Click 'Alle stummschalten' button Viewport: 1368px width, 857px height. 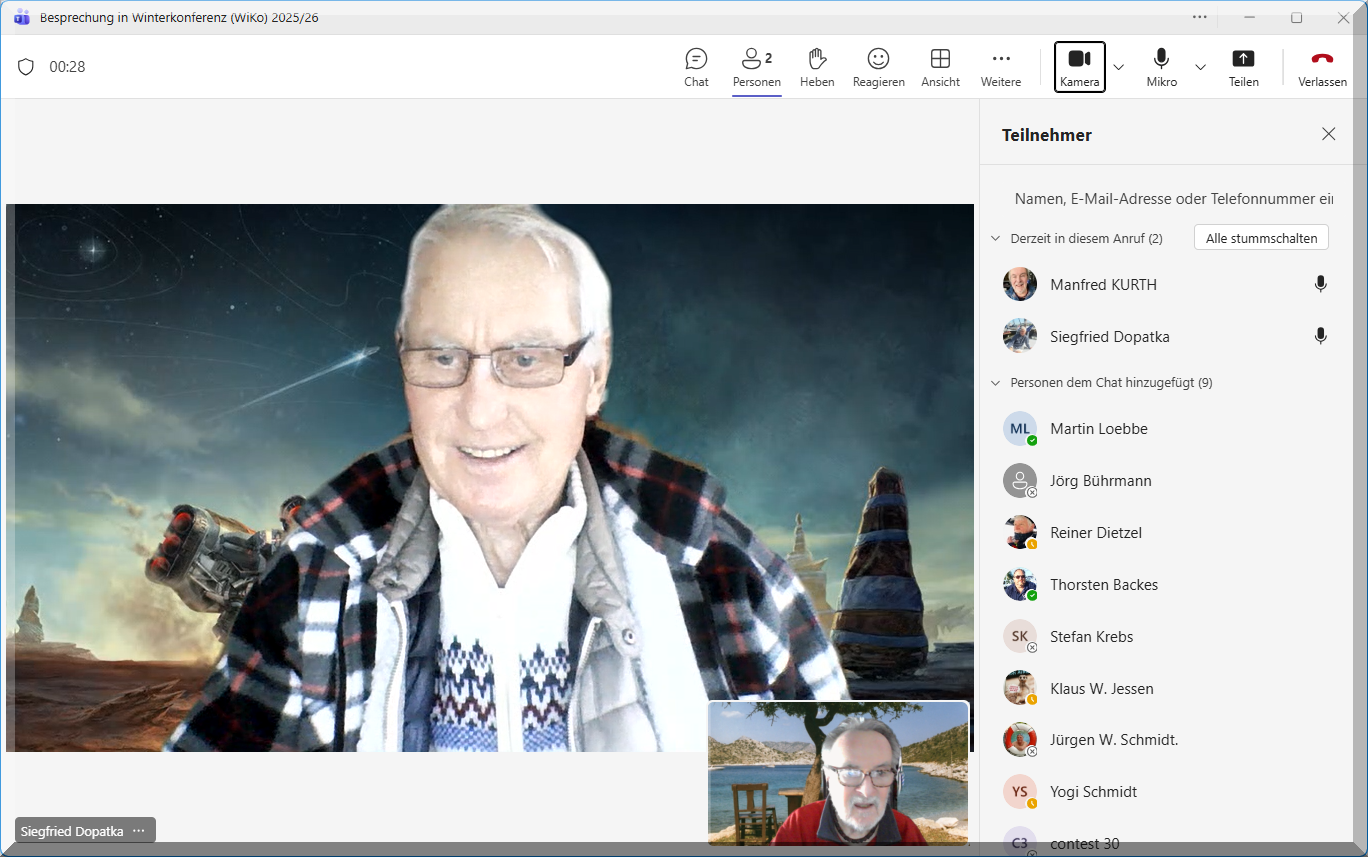pyautogui.click(x=1261, y=238)
